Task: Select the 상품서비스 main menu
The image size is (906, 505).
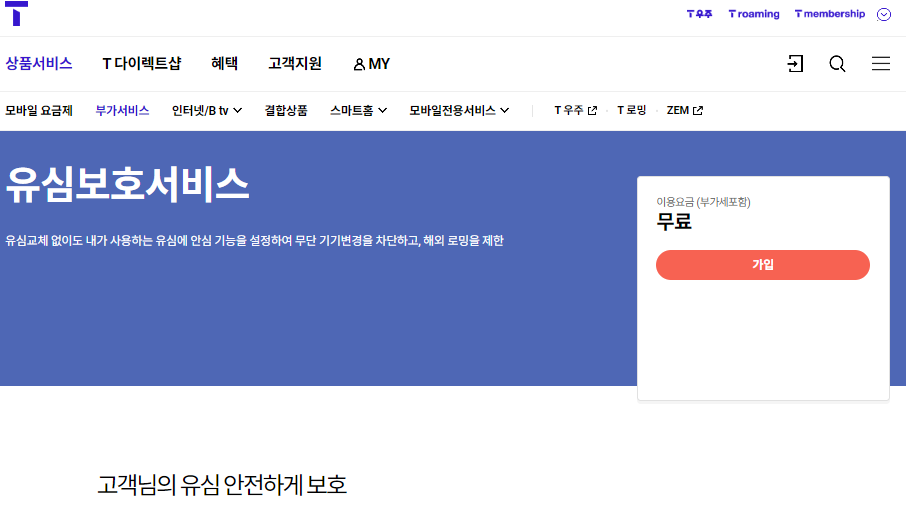Action: (39, 64)
